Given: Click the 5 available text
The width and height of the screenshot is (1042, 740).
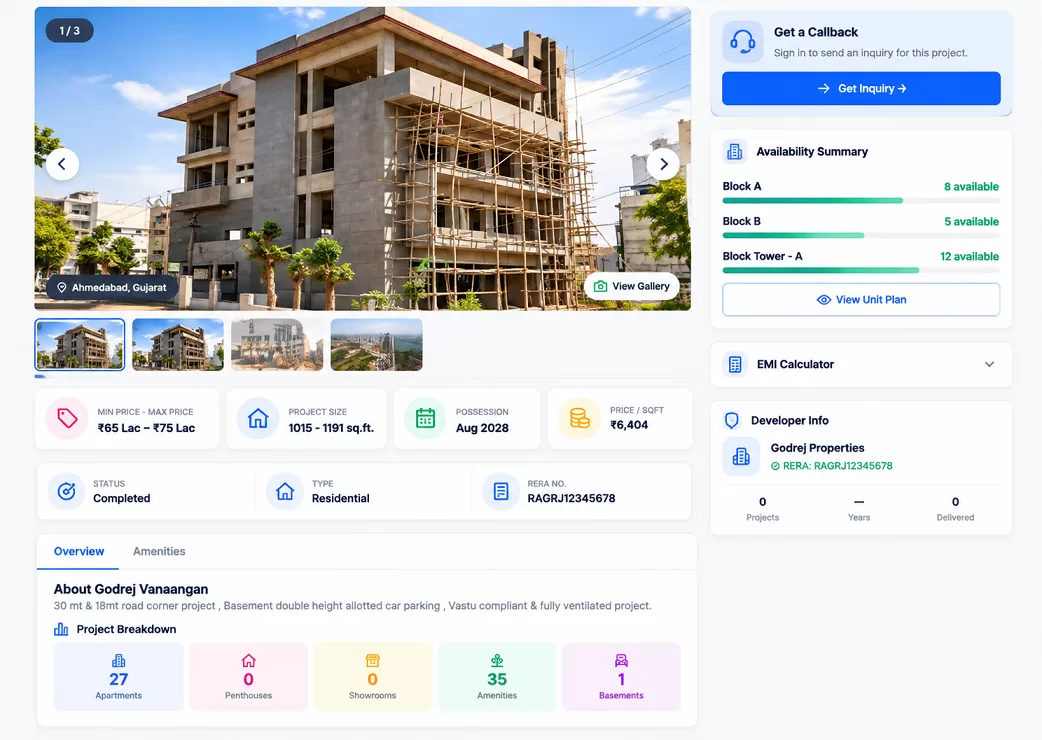Looking at the screenshot, I should [972, 222].
